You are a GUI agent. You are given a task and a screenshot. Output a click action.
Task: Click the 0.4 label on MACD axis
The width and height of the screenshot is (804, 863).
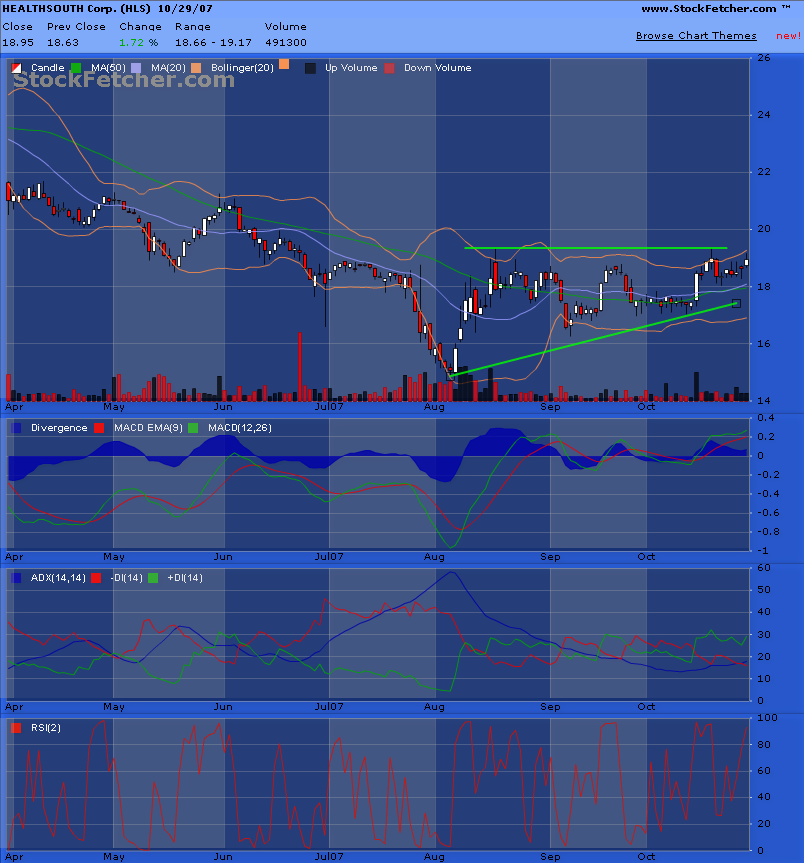click(765, 418)
